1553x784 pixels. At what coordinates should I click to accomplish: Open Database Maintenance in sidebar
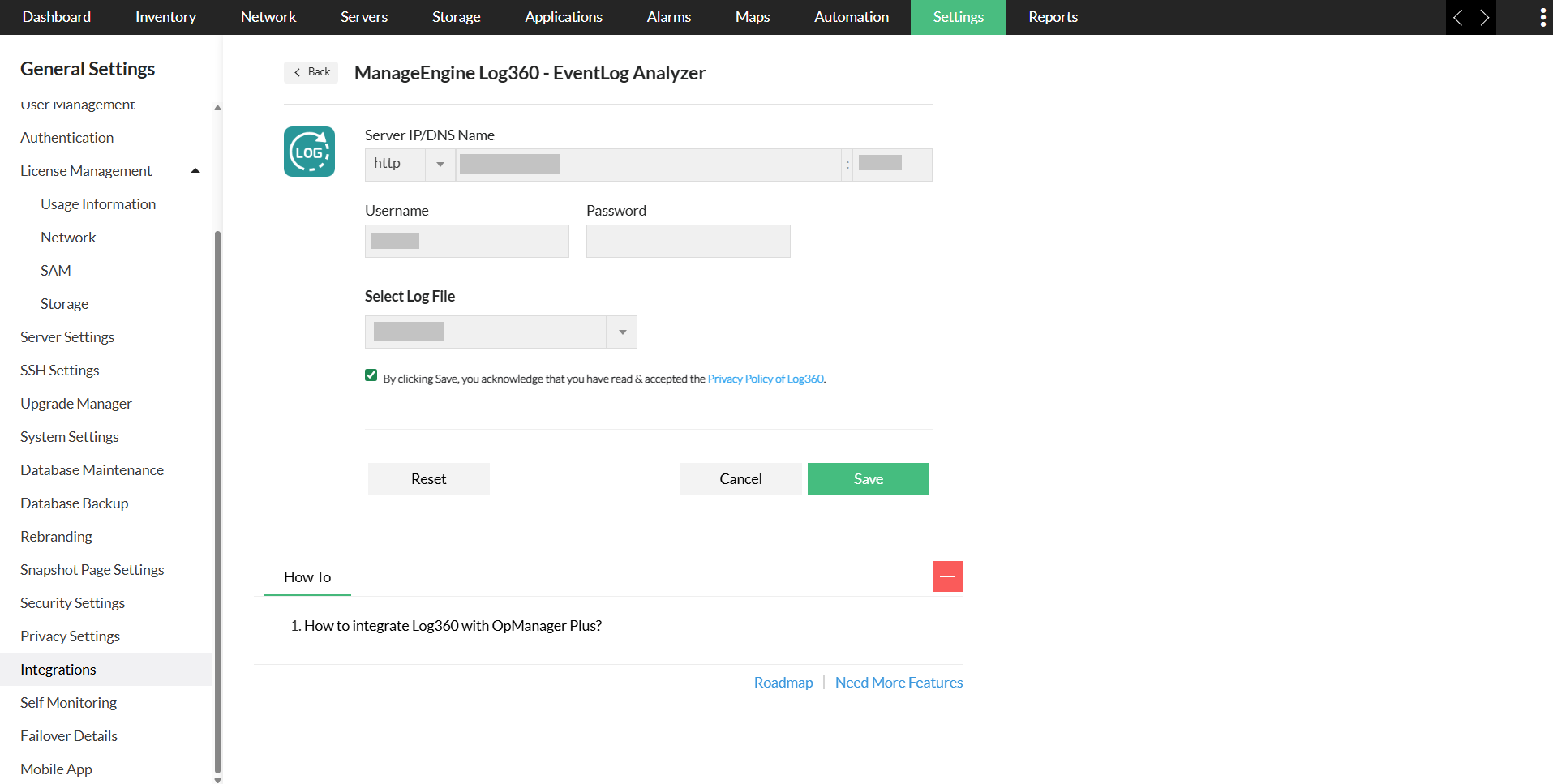pyautogui.click(x=92, y=470)
